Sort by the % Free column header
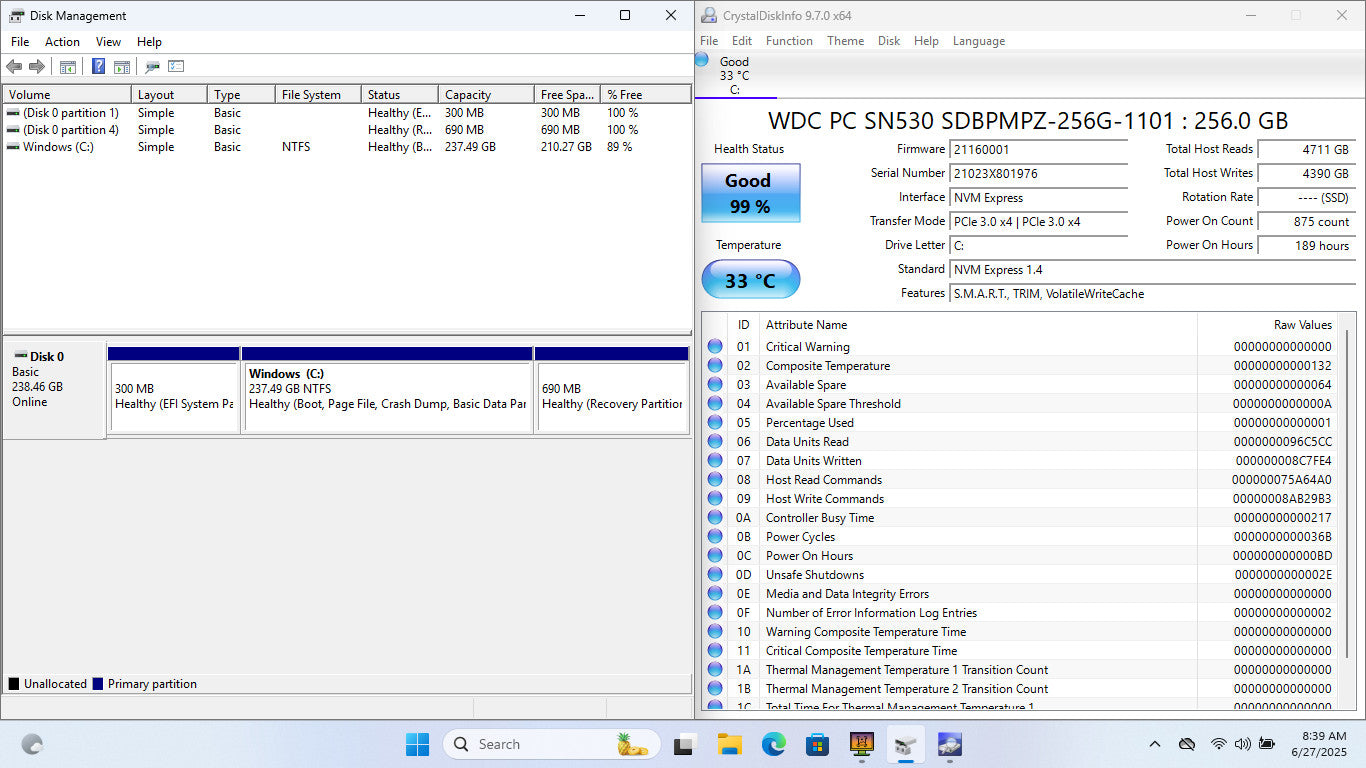1366x768 pixels. [x=645, y=95]
